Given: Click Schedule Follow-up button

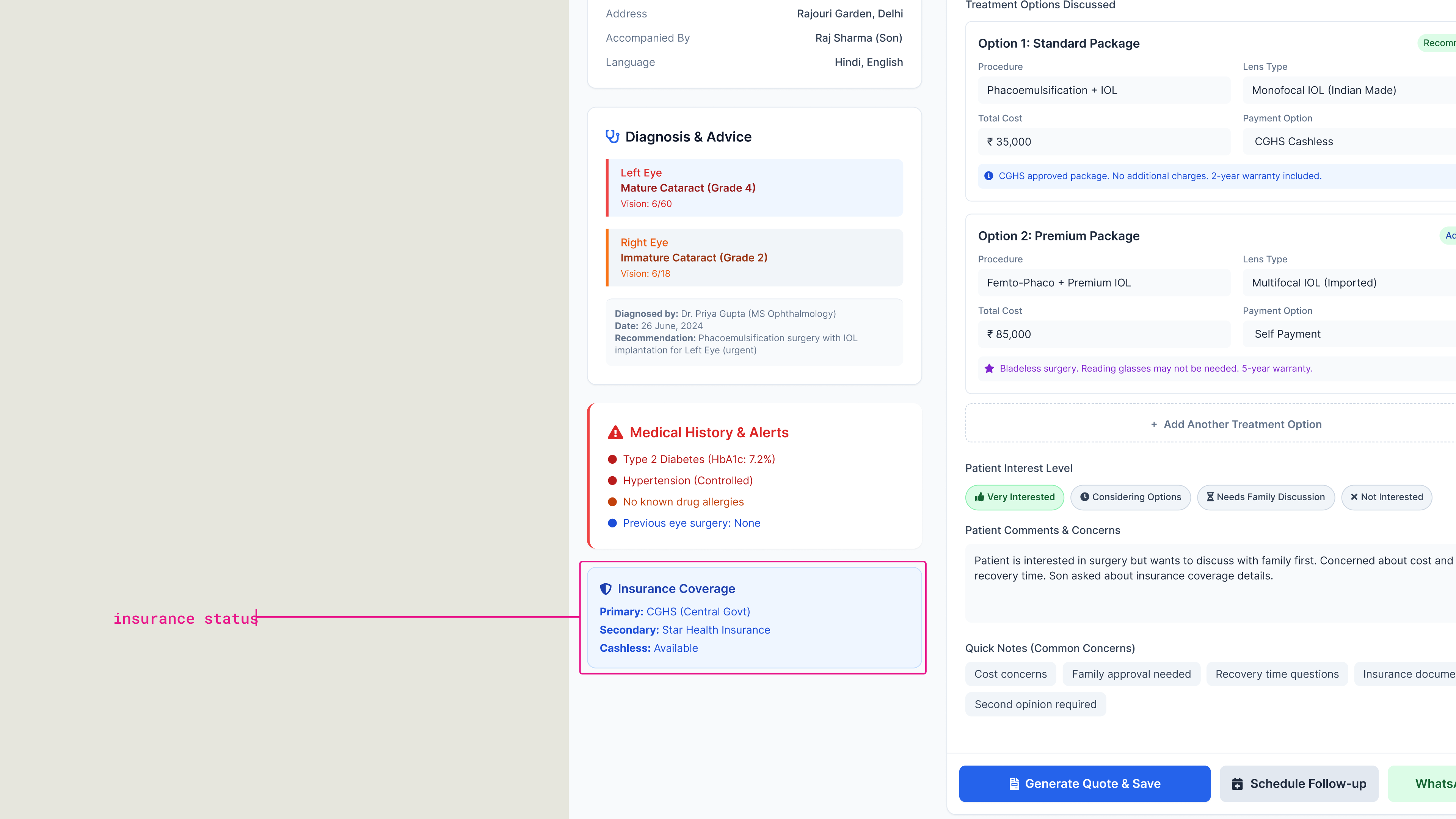Looking at the screenshot, I should tap(1299, 784).
